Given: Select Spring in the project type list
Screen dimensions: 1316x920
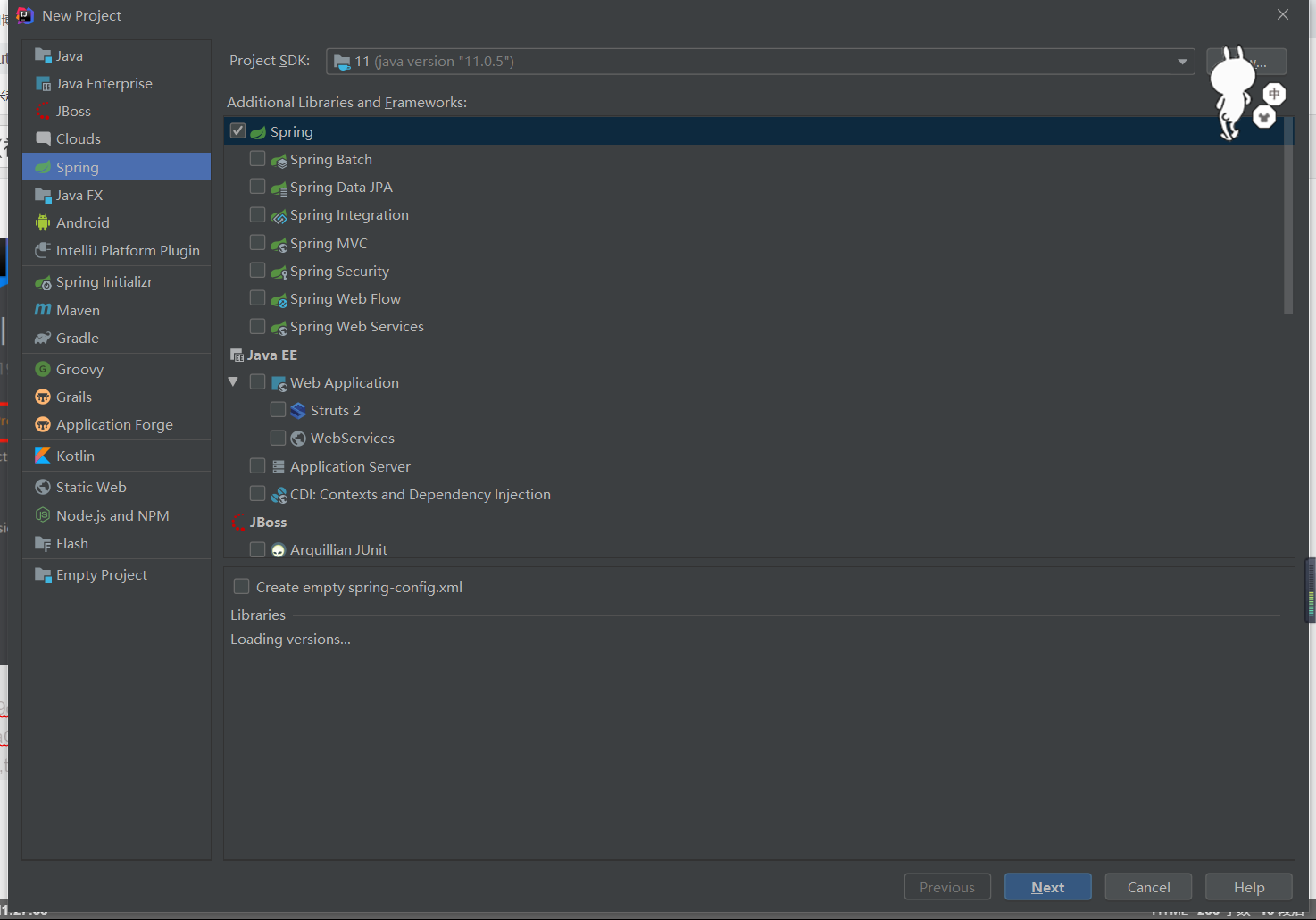Looking at the screenshot, I should [x=116, y=167].
